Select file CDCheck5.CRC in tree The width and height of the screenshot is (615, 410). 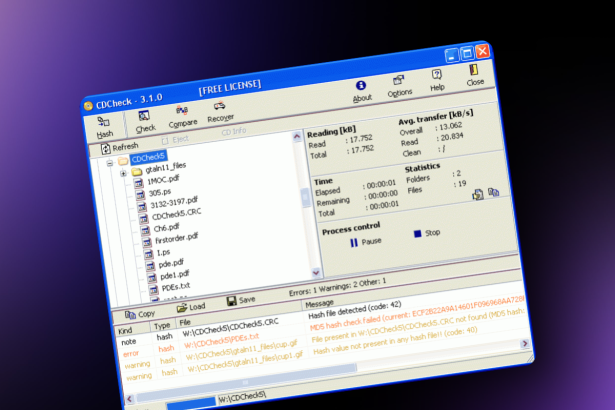(176, 214)
